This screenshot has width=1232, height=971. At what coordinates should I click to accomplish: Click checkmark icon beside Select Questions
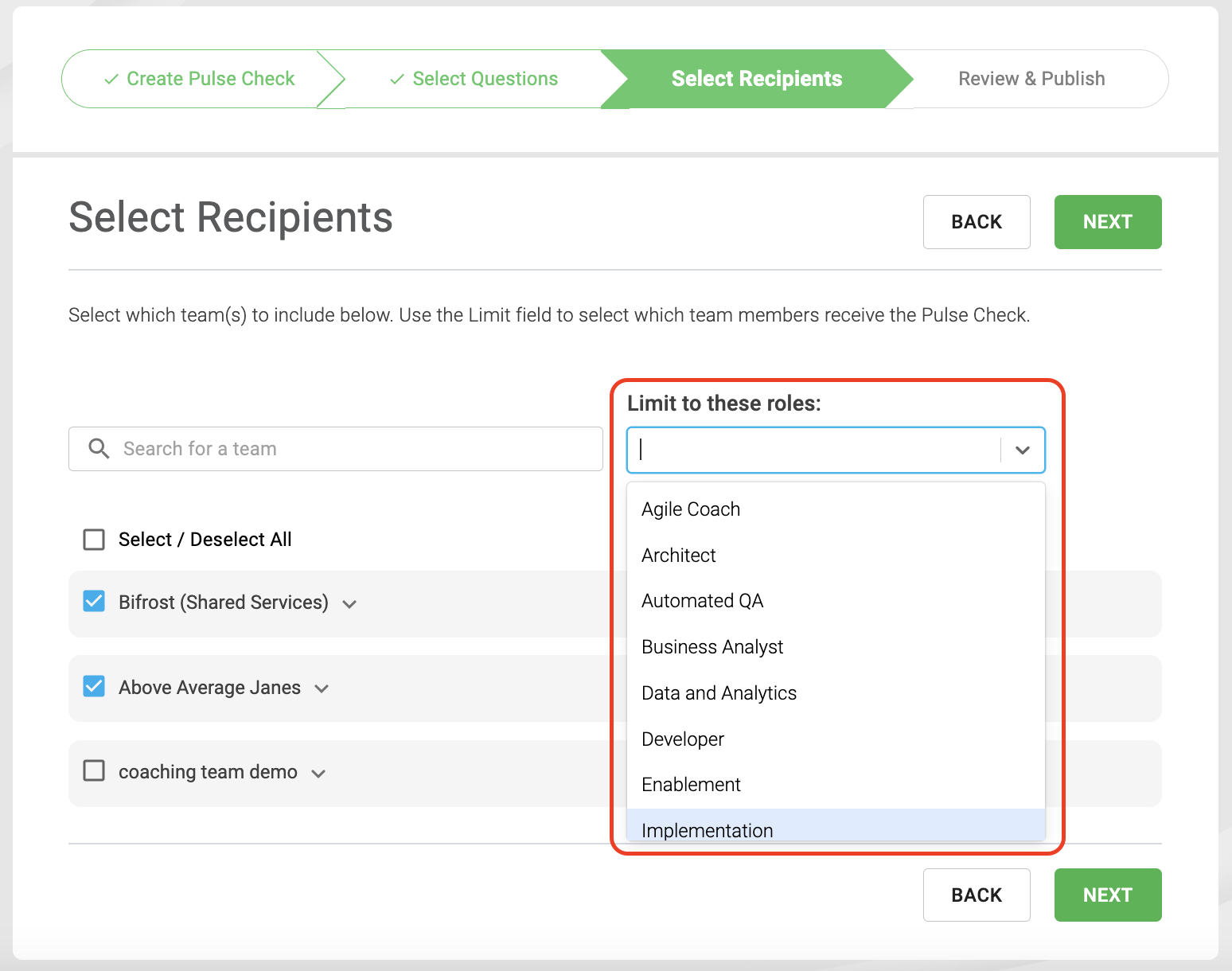pos(397,79)
